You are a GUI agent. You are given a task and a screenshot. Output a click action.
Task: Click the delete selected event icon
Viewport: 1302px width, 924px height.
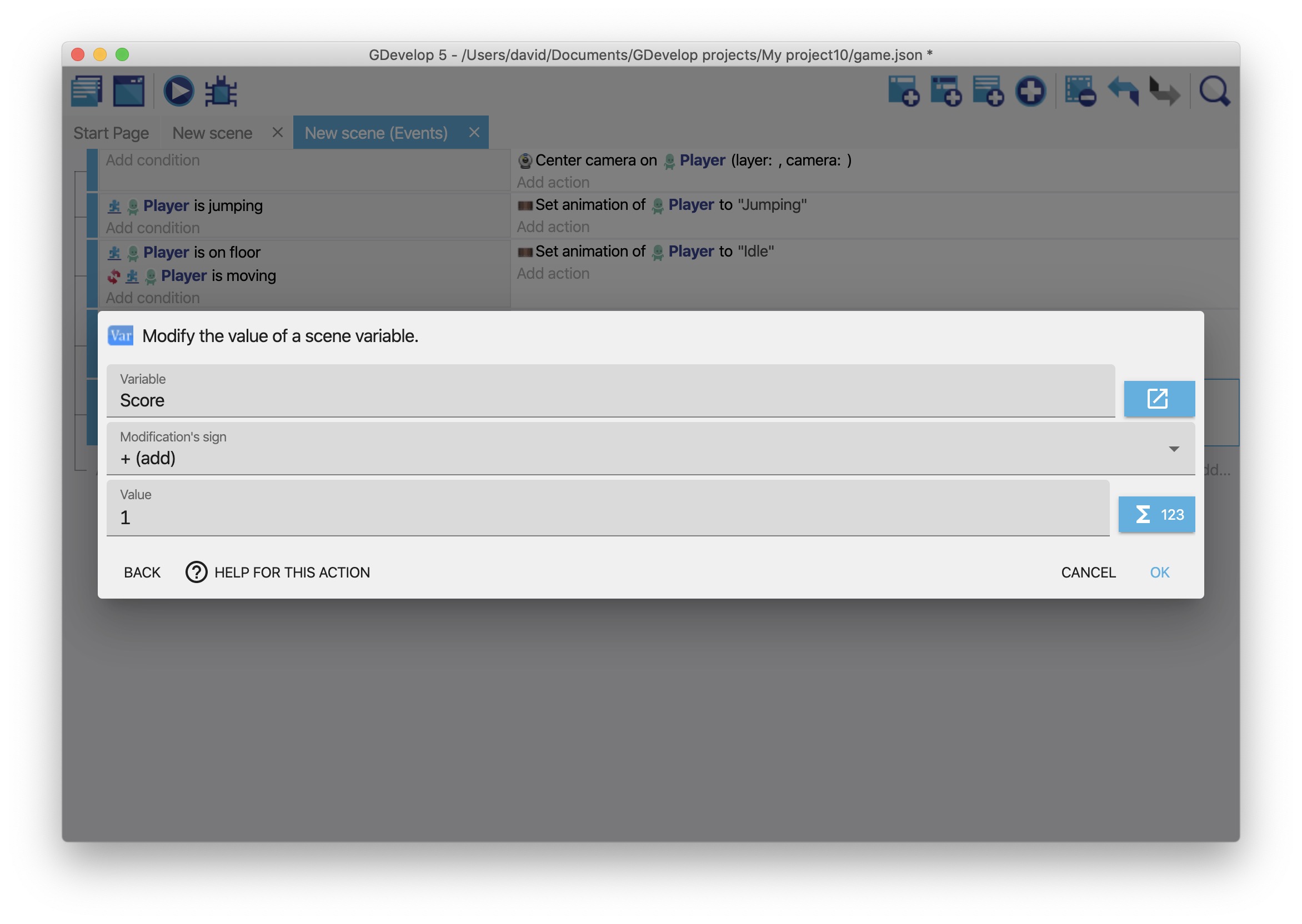[1079, 91]
